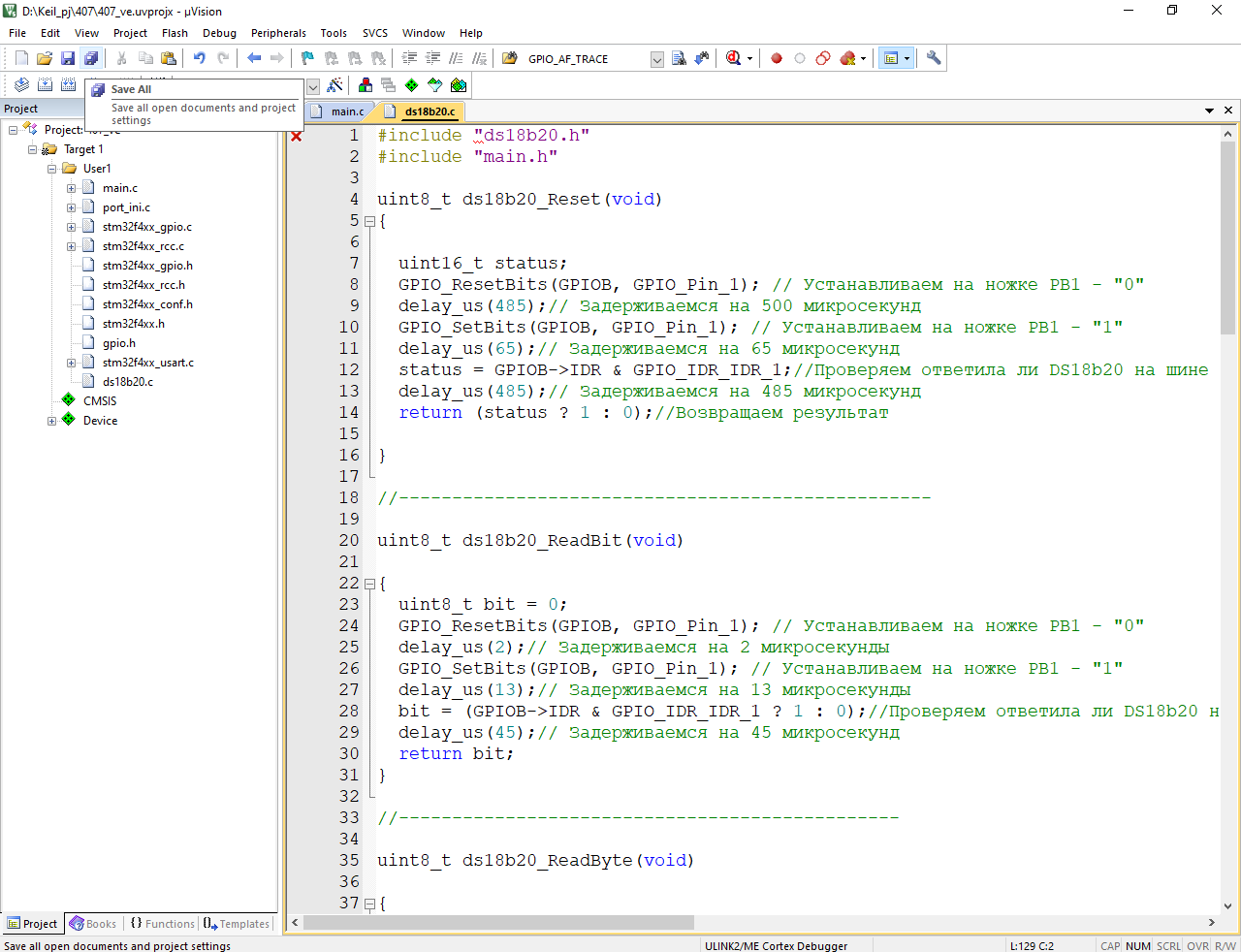Viewport: 1241px width, 952px height.
Task: Close the active editor tab
Action: coord(1228,111)
